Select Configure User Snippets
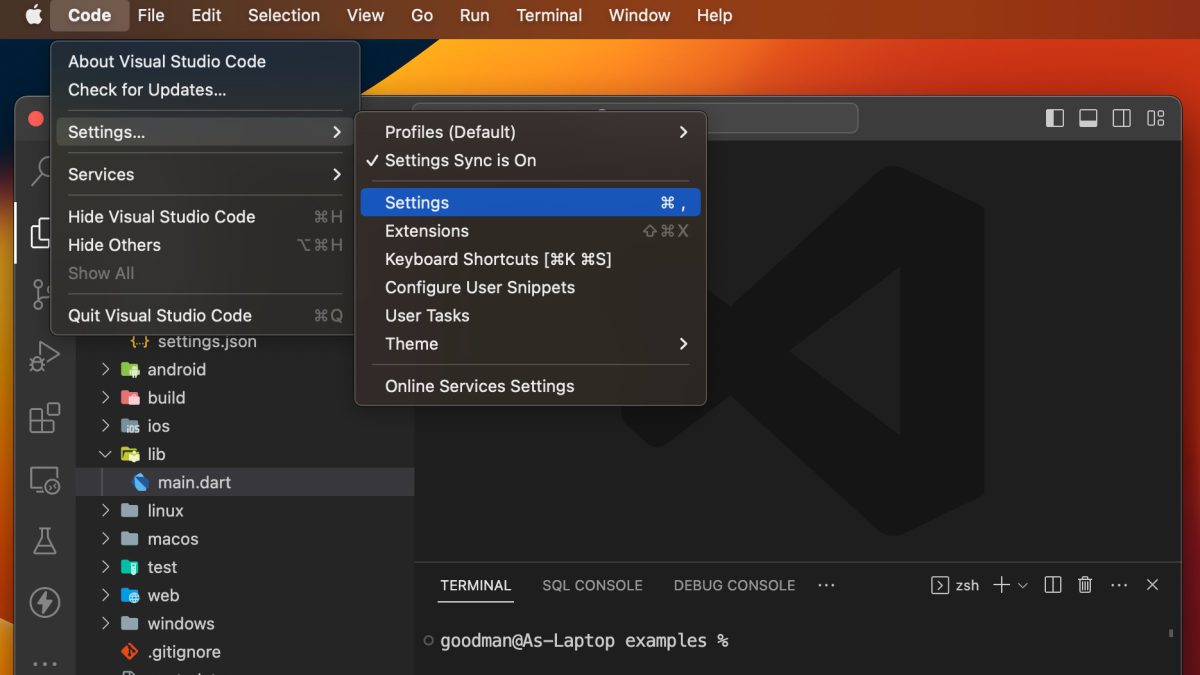This screenshot has height=675, width=1200. (x=530, y=287)
